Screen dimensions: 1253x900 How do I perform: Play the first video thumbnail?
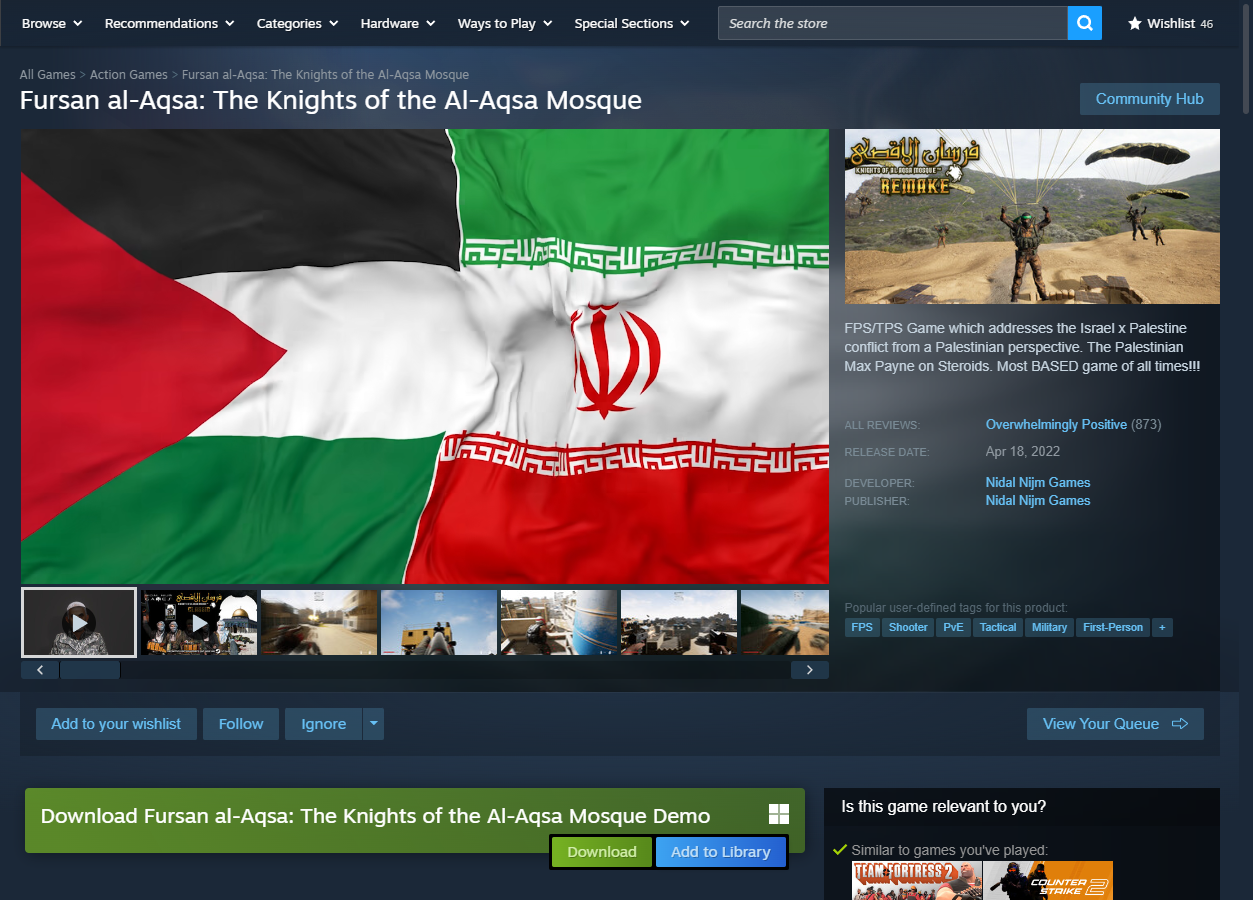(x=79, y=622)
